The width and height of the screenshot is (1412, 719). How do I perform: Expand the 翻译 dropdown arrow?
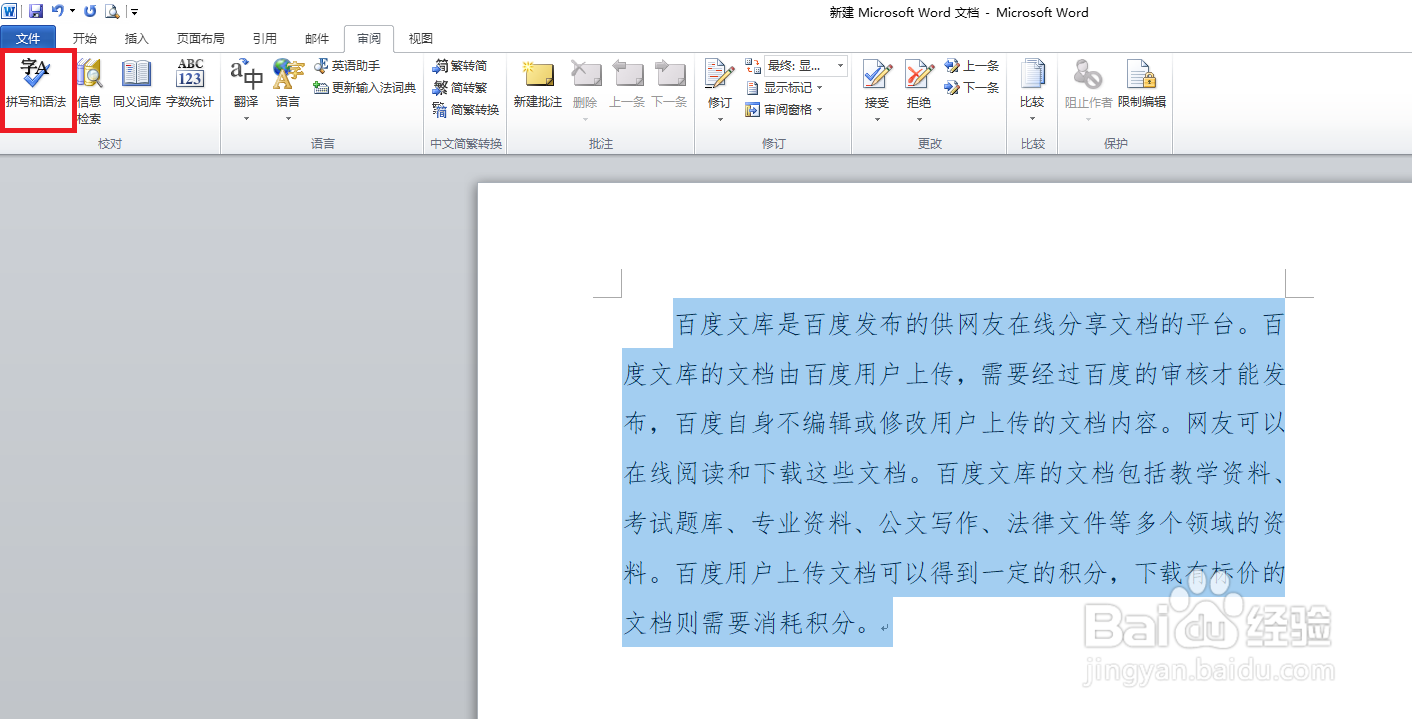(246, 119)
